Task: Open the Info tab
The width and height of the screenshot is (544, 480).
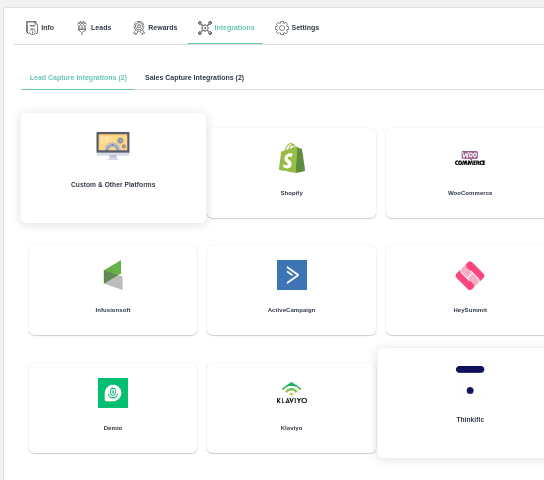Action: pos(40,28)
